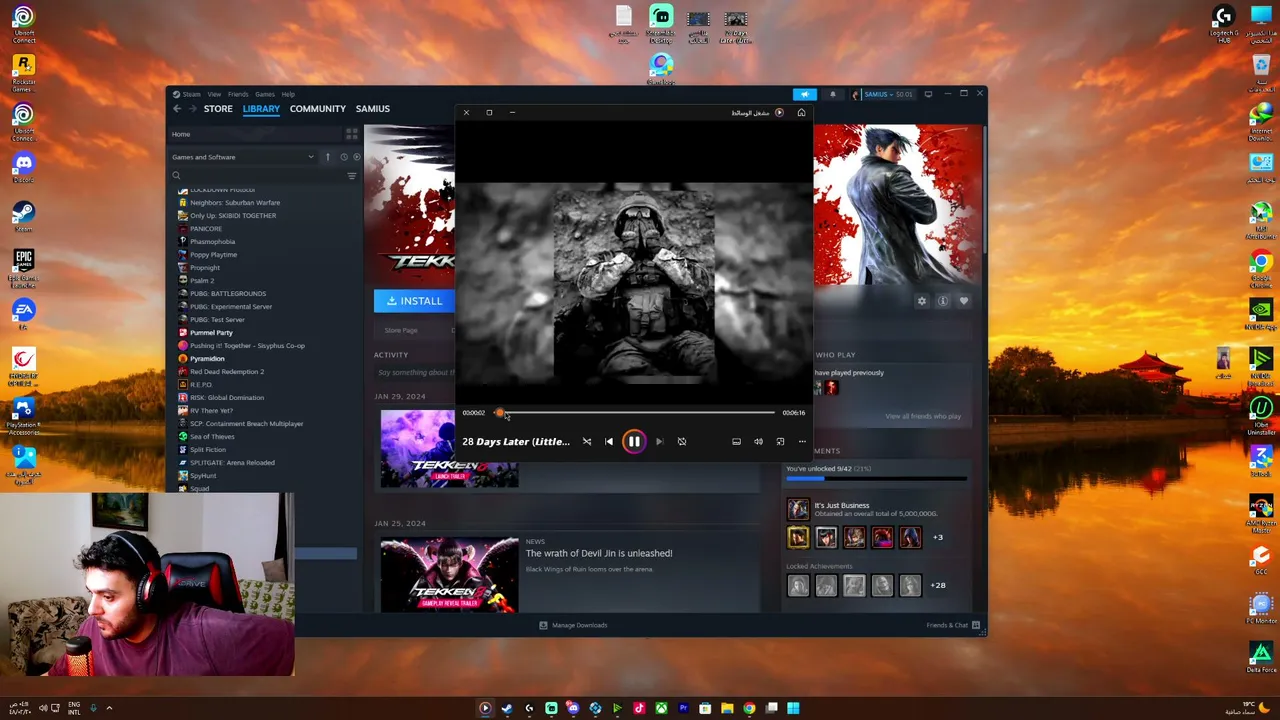1280x720 pixels.
Task: Toggle shuffle in the media player
Action: coord(587,441)
